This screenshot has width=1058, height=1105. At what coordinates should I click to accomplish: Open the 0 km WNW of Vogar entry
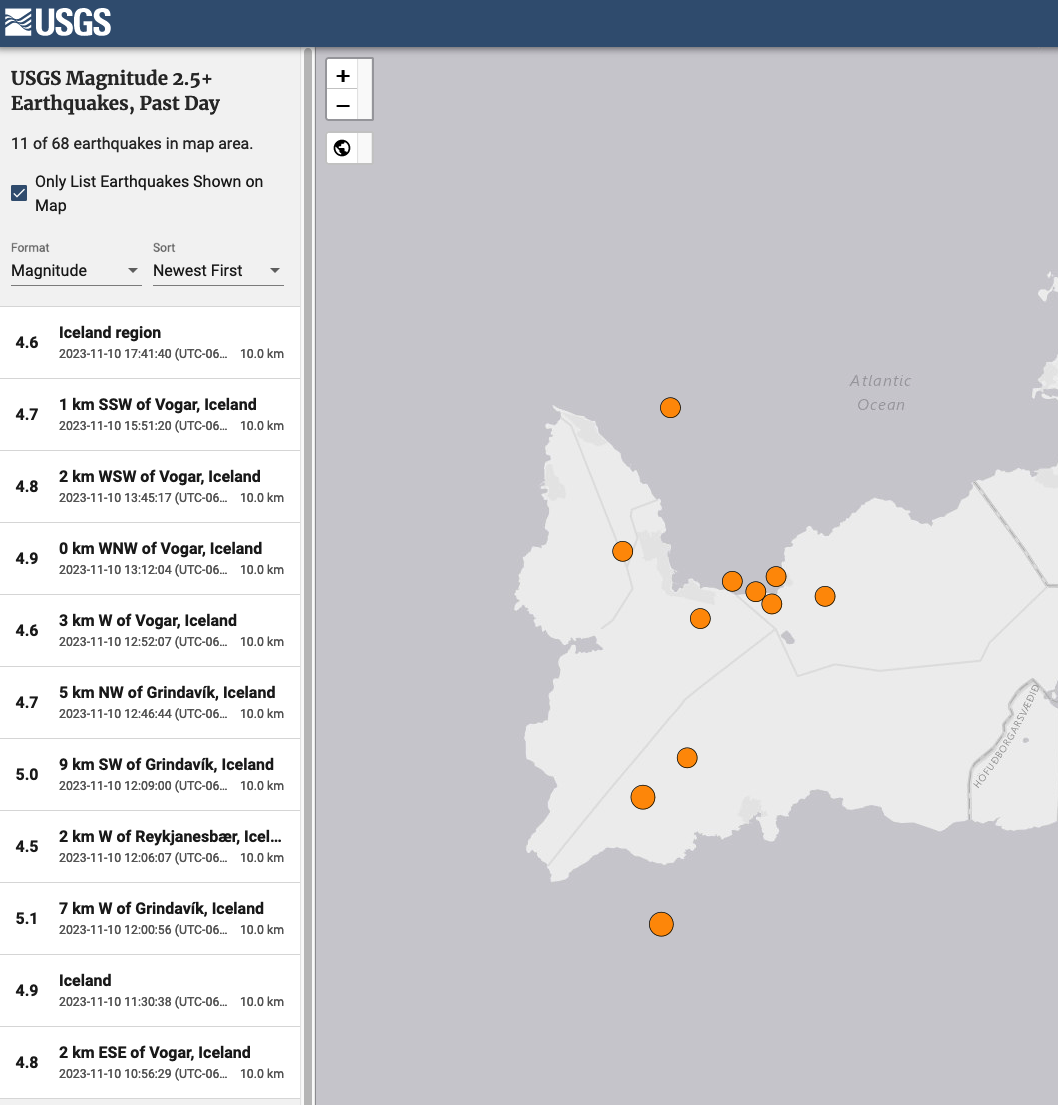coord(150,558)
